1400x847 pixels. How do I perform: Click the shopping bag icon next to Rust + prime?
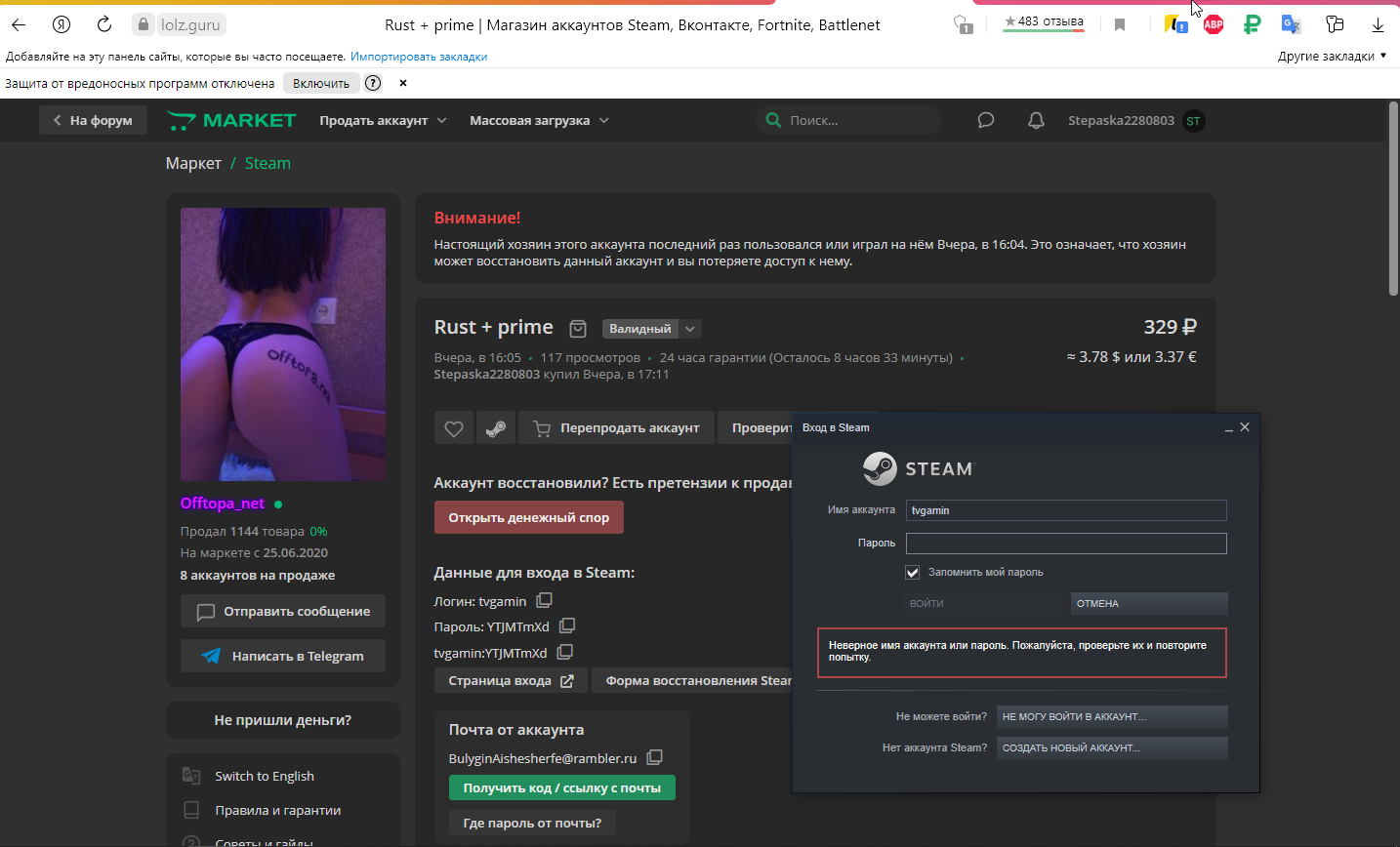click(x=578, y=328)
